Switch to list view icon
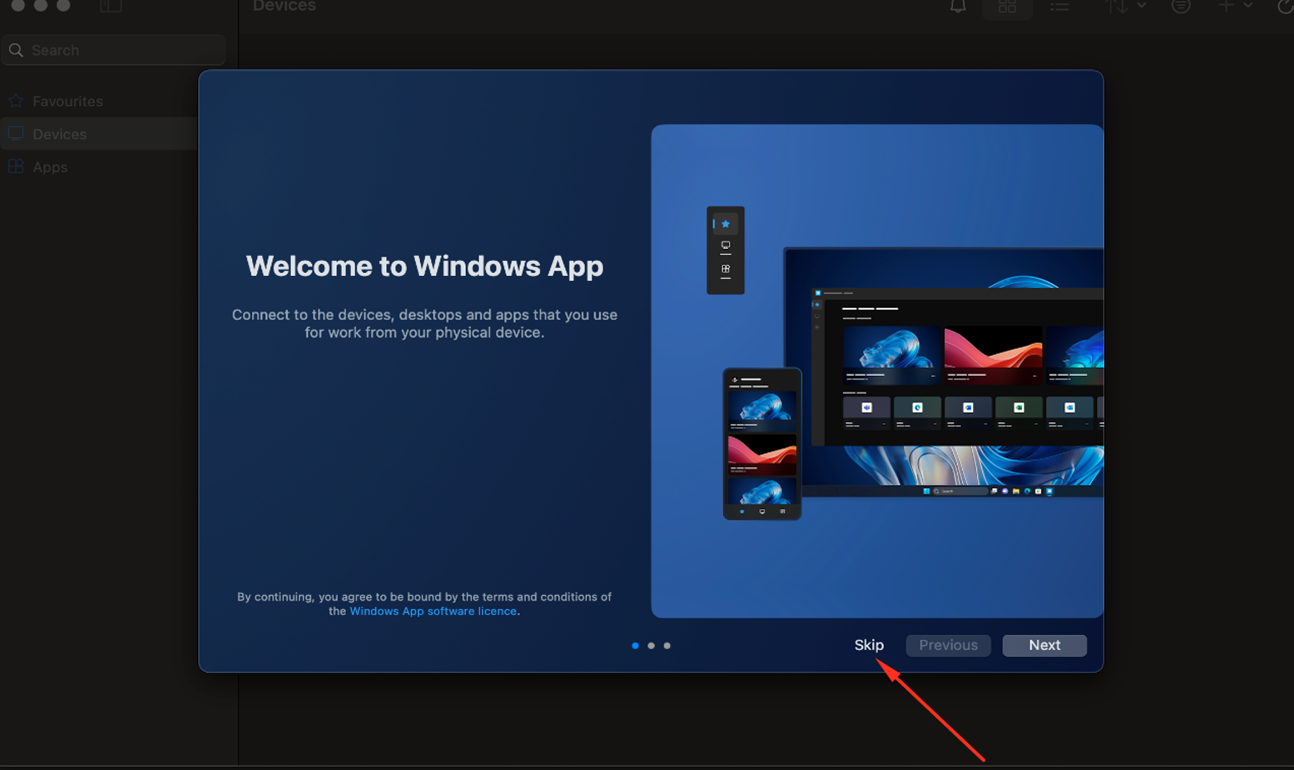Viewport: 1294px width, 770px height. [1059, 7]
